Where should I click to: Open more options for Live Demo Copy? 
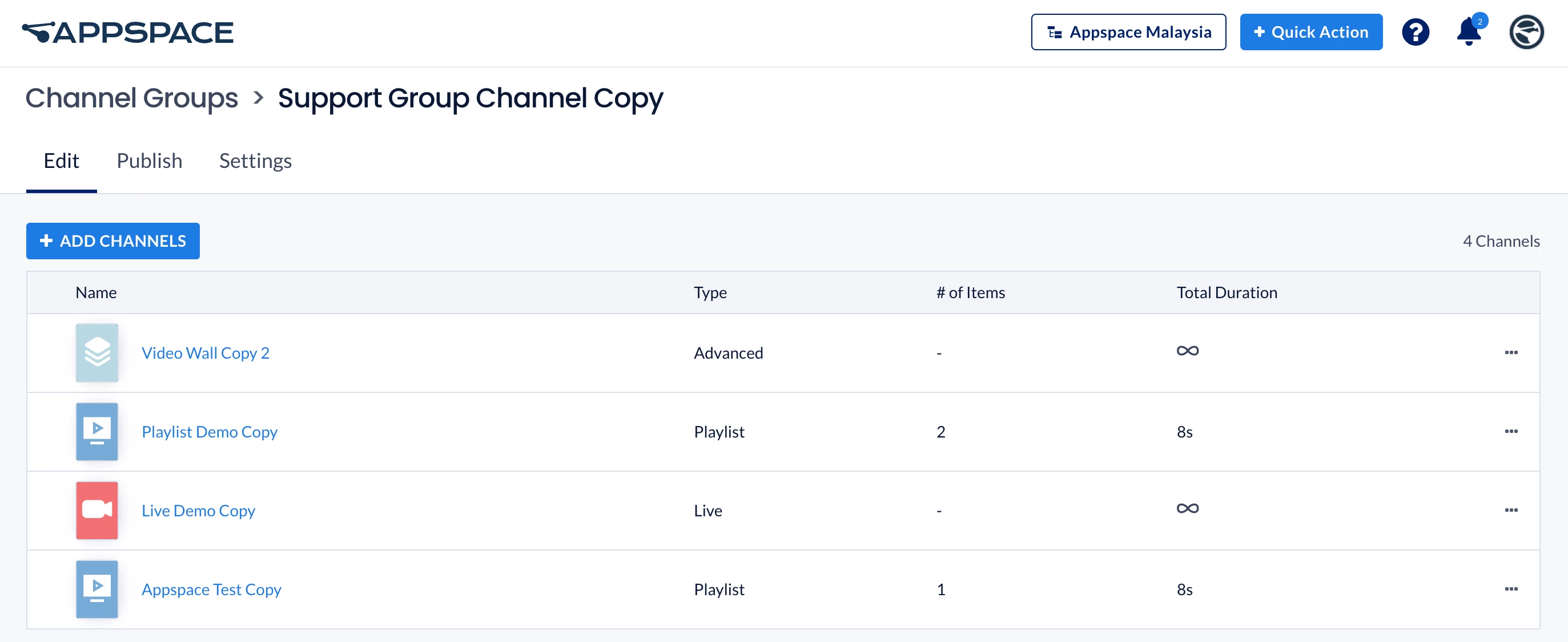[1511, 510]
